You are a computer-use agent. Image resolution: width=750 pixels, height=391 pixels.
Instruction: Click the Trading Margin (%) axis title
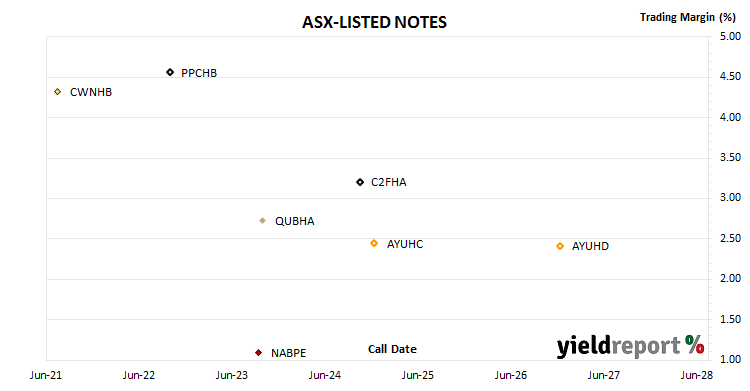pos(687,17)
